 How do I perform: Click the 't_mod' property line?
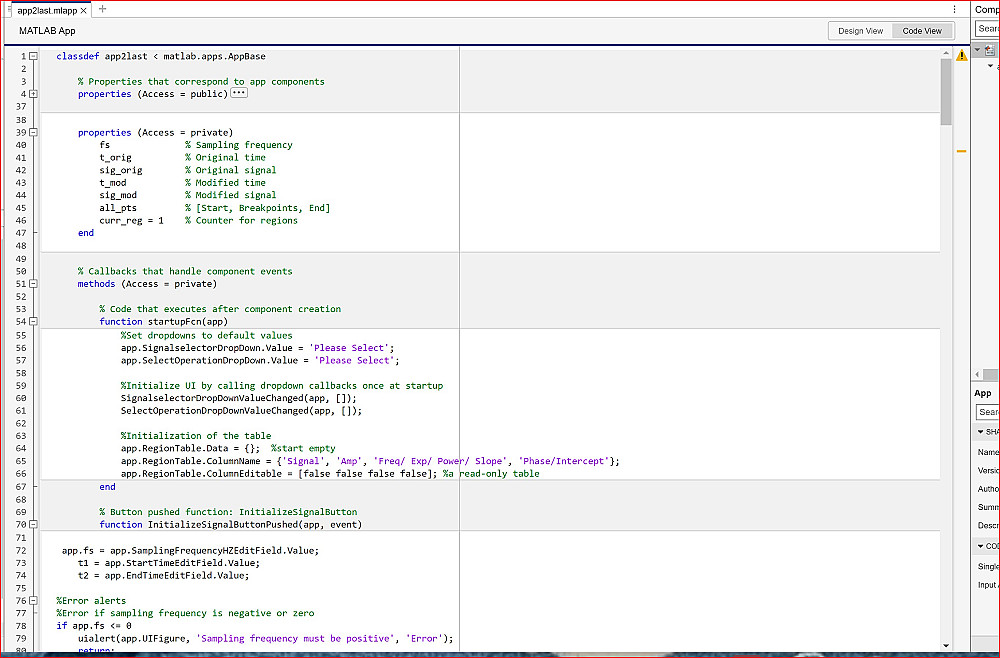point(182,182)
